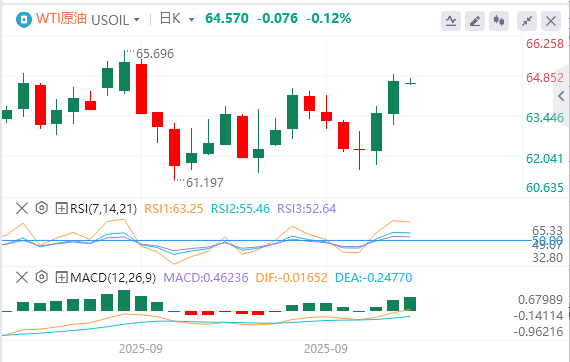
Task: Expand the MACD indicator pane
Action: (61, 278)
